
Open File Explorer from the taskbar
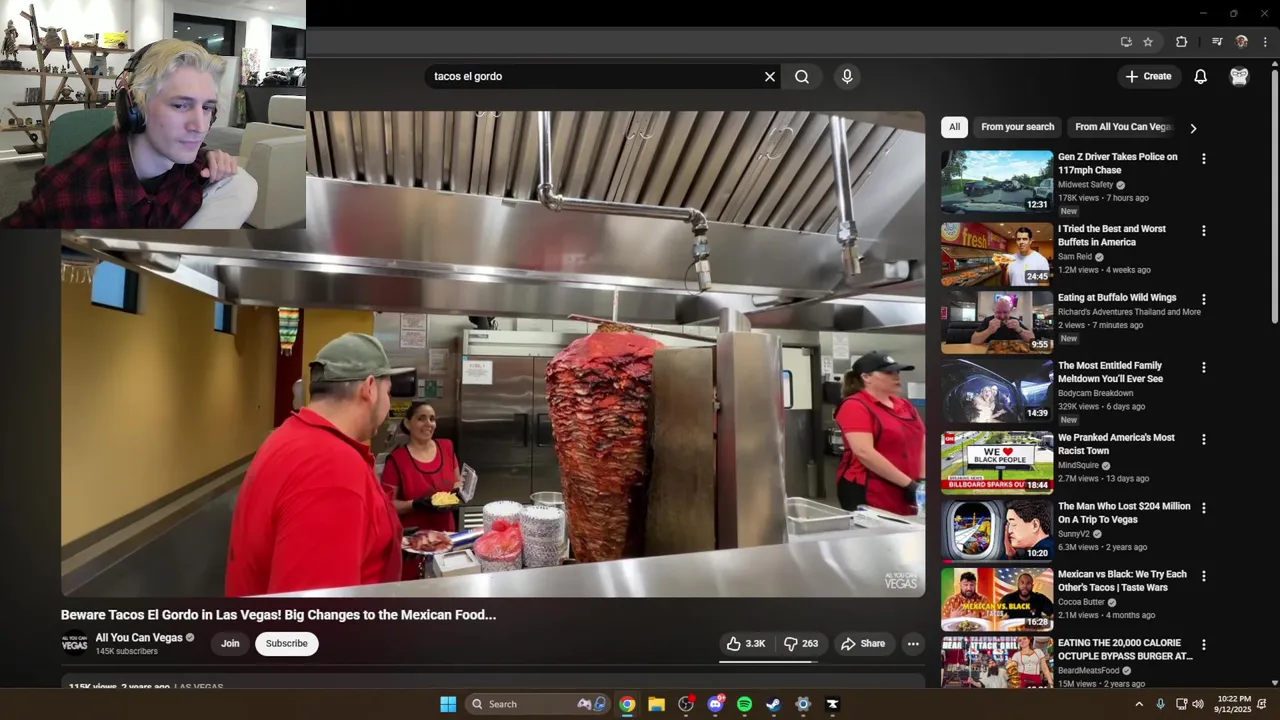click(656, 704)
